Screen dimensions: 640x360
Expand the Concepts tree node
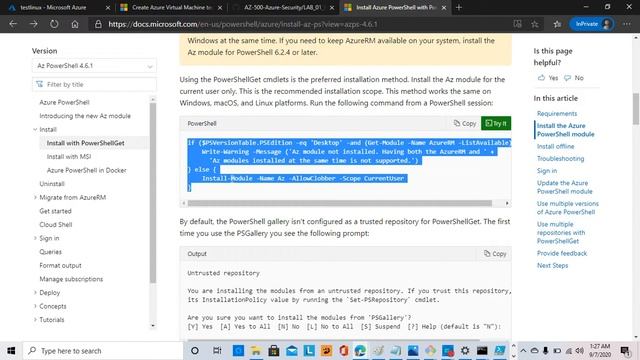point(35,306)
